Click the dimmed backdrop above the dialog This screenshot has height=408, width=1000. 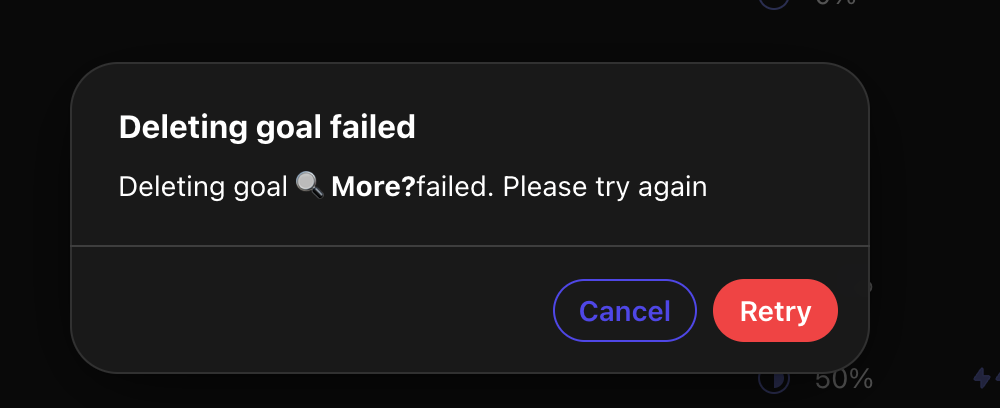(383, 31)
